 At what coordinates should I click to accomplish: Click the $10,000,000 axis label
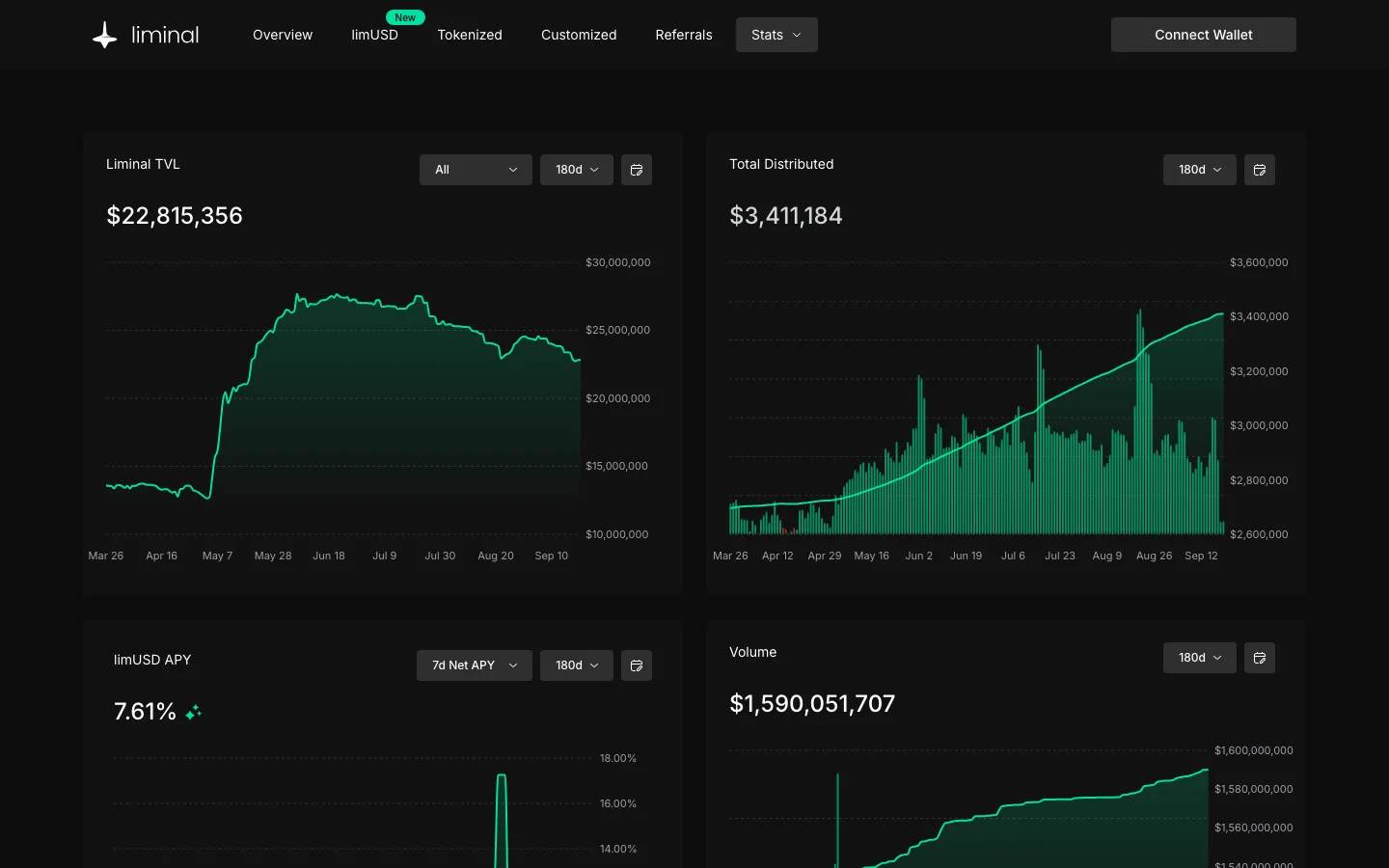tap(617, 534)
